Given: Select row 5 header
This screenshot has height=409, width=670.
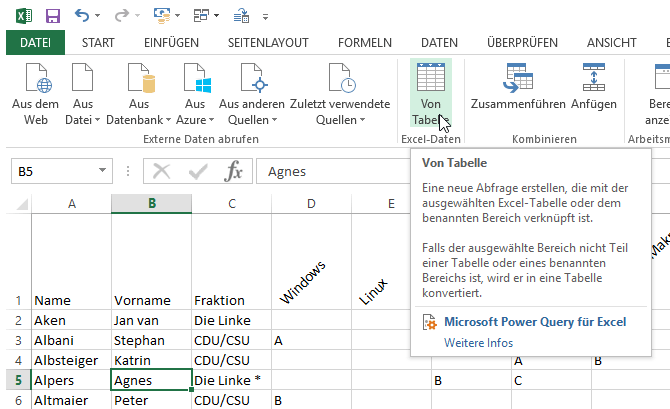Looking at the screenshot, I should point(18,380).
